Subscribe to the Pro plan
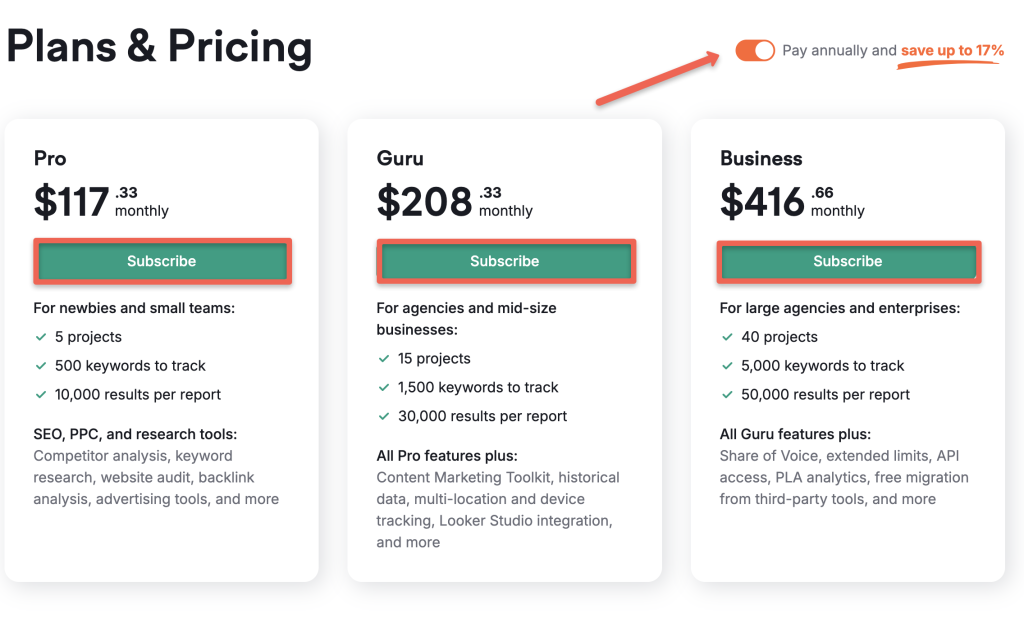 (162, 261)
